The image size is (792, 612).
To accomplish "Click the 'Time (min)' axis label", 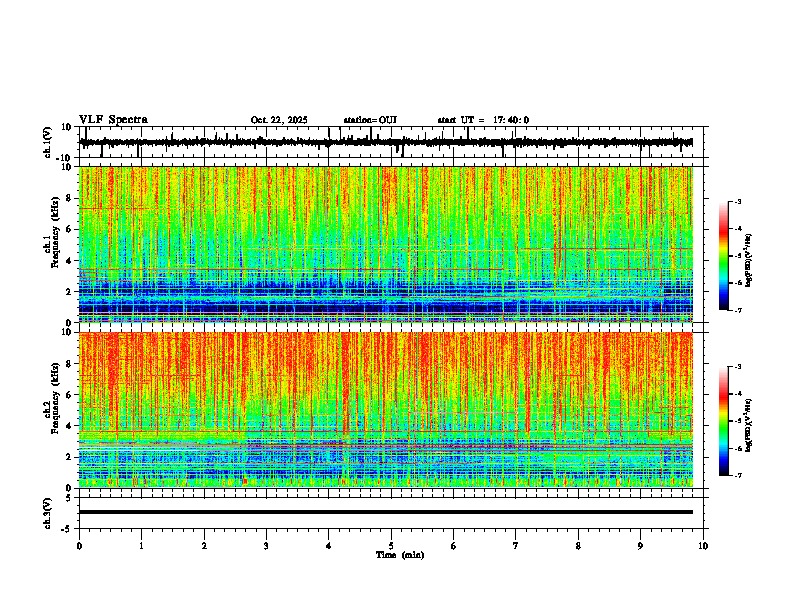I will click(400, 555).
